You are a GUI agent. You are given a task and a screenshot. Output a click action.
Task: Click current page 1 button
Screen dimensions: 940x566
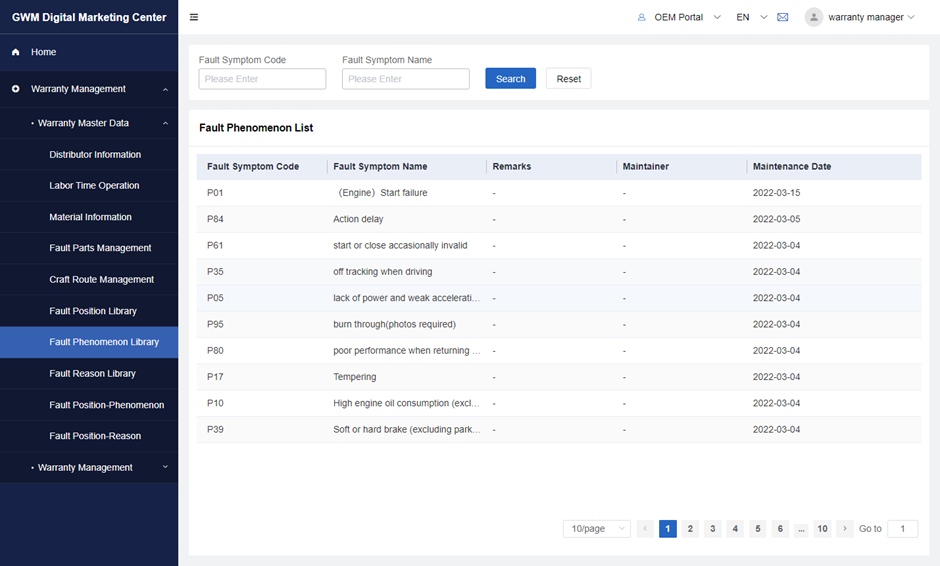tap(668, 528)
